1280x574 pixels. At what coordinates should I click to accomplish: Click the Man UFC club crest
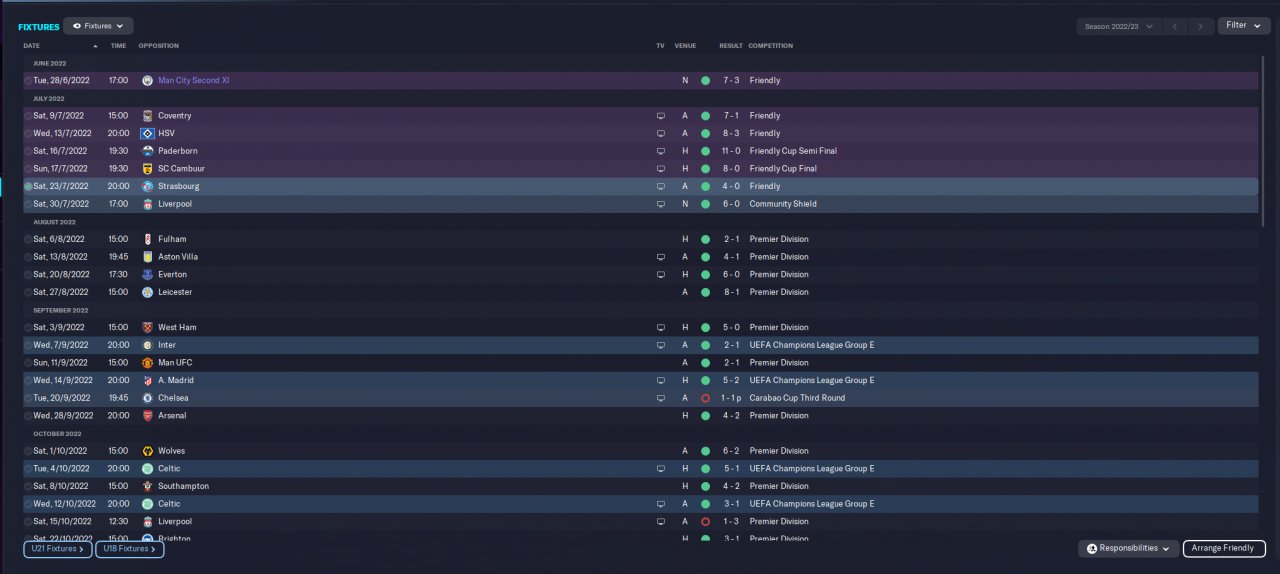coord(147,363)
